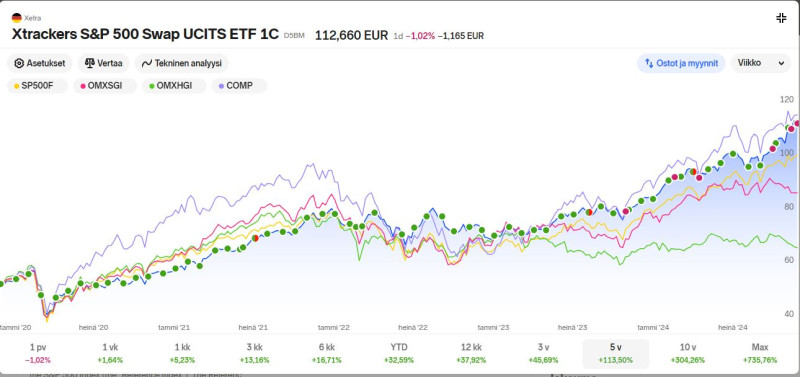Click the arrows icon in Ostot ja myynnit

pyautogui.click(x=649, y=63)
